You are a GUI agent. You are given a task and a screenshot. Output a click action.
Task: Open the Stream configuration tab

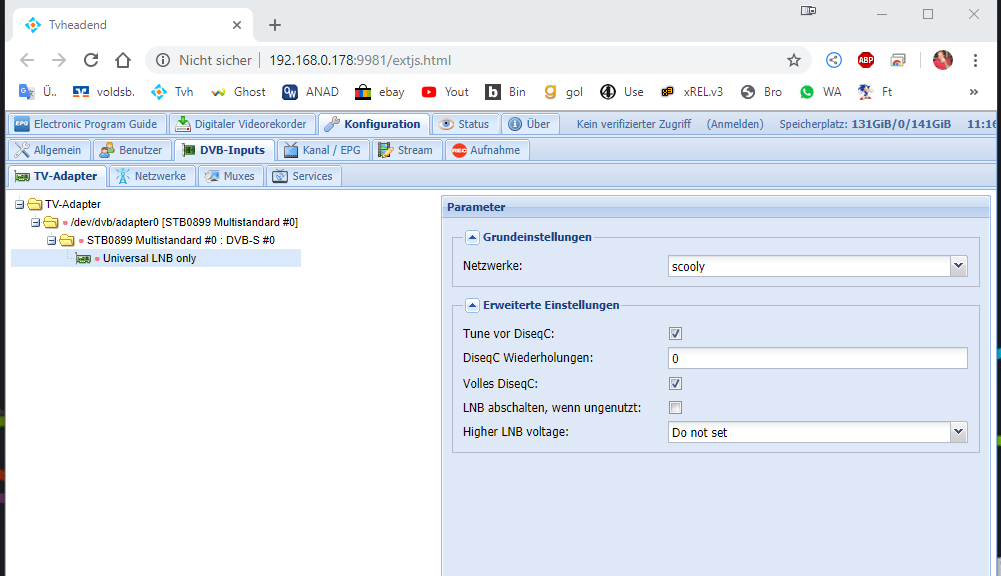[x=406, y=150]
